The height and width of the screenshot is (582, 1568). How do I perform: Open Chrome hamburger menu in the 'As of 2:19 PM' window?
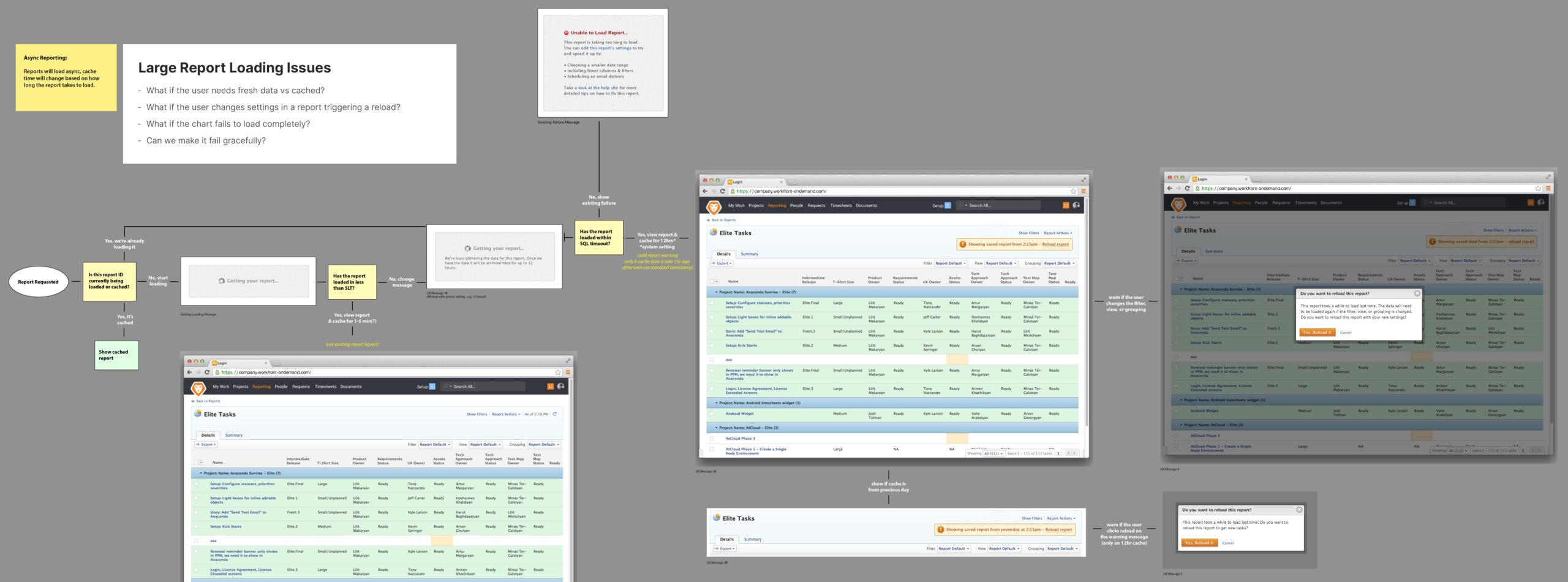click(568, 372)
